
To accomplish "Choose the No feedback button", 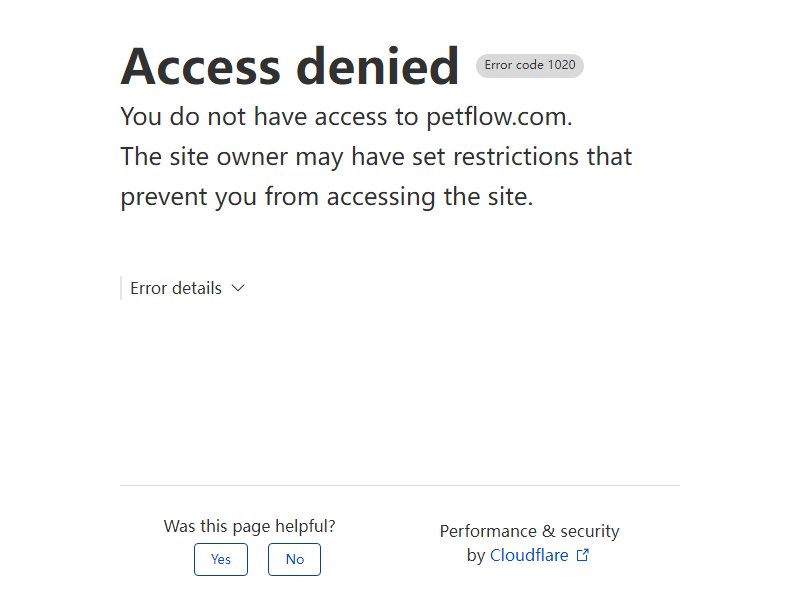I will 294,559.
